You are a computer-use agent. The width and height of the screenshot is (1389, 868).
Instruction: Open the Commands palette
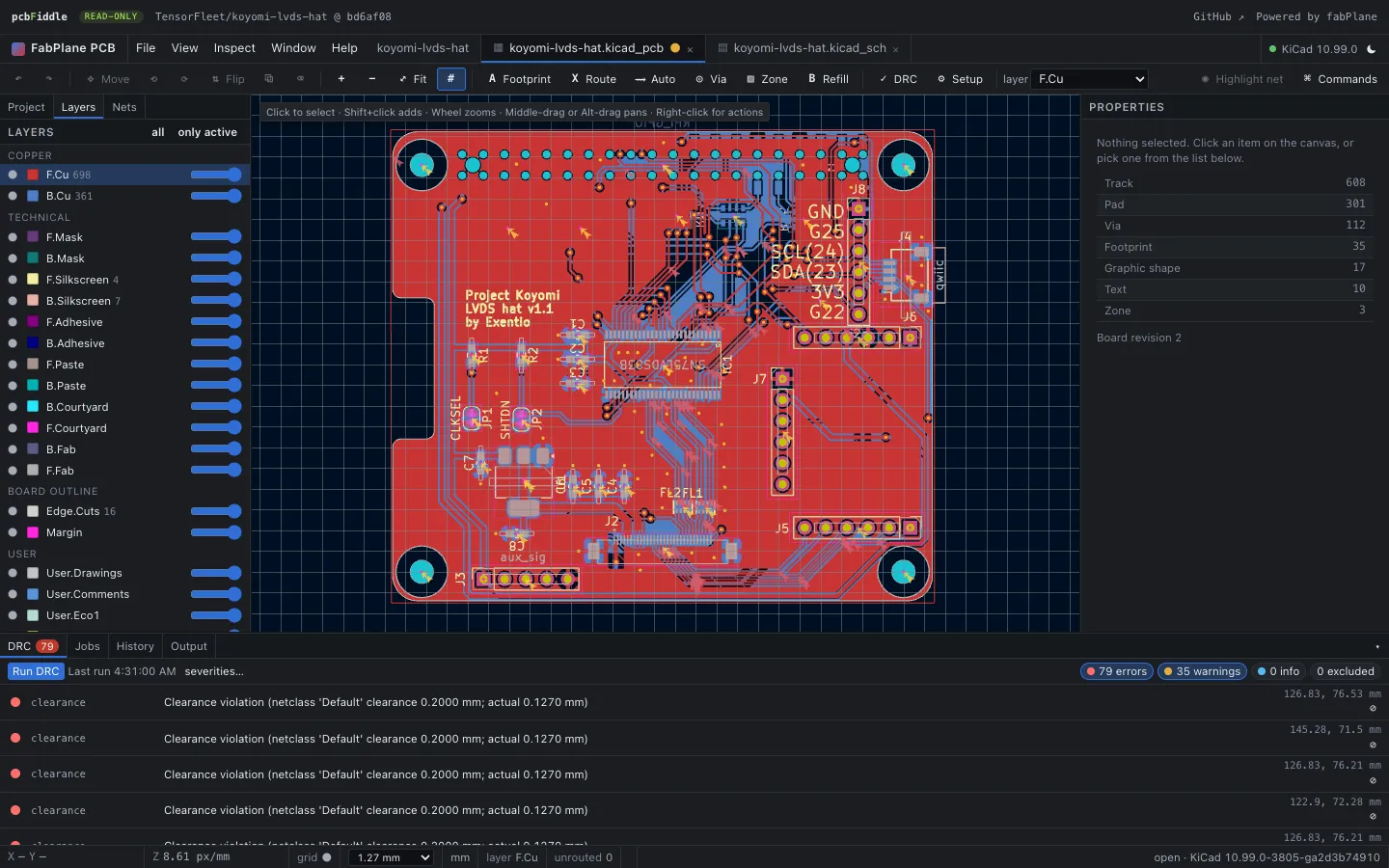coord(1340,79)
